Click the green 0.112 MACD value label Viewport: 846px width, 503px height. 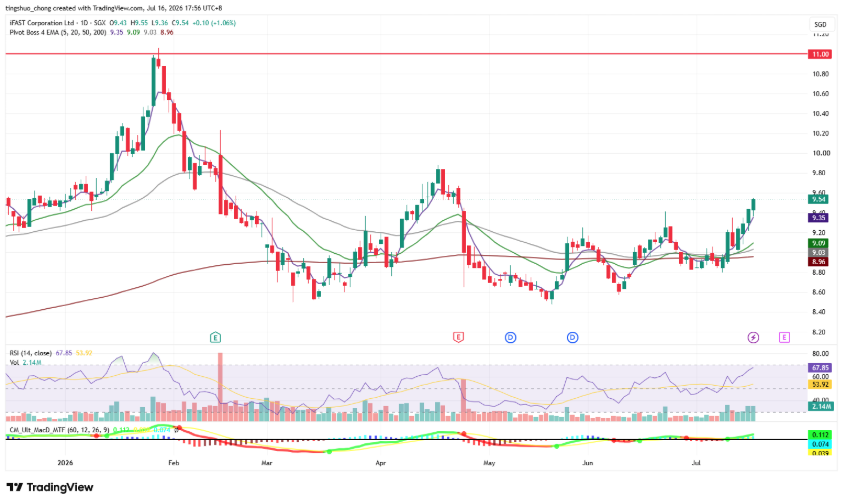(820, 435)
